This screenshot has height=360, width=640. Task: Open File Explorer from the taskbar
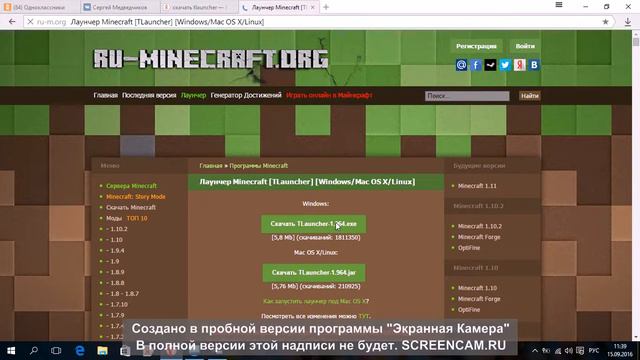102,351
